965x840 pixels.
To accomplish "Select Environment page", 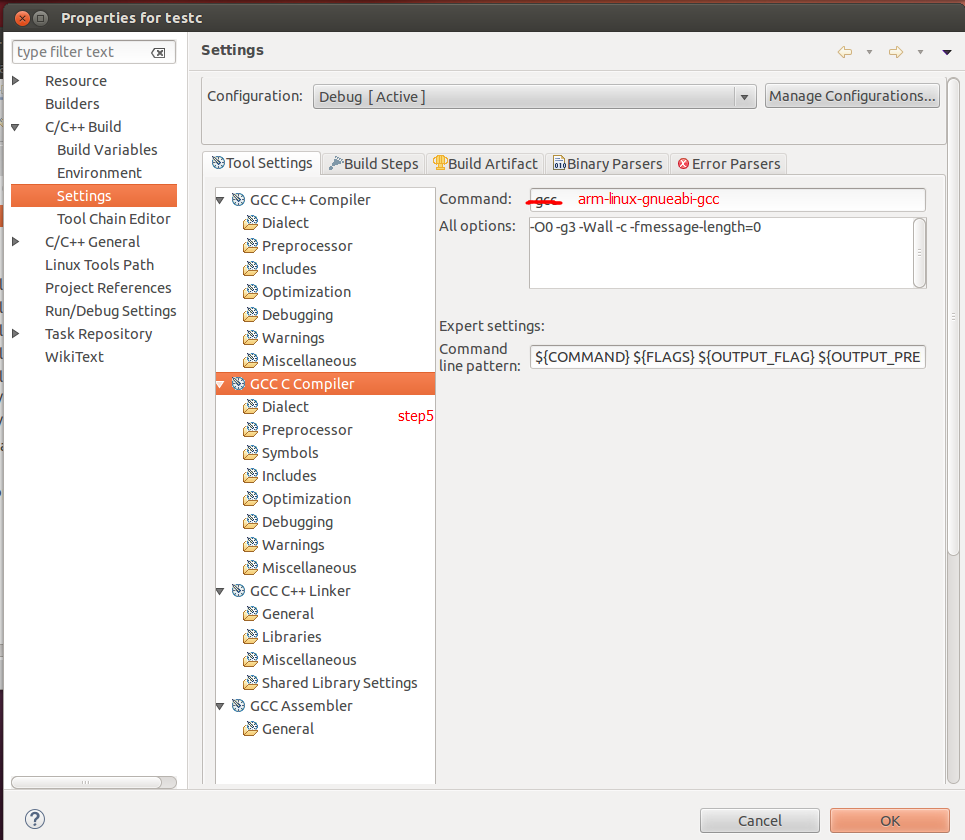I will (x=99, y=173).
